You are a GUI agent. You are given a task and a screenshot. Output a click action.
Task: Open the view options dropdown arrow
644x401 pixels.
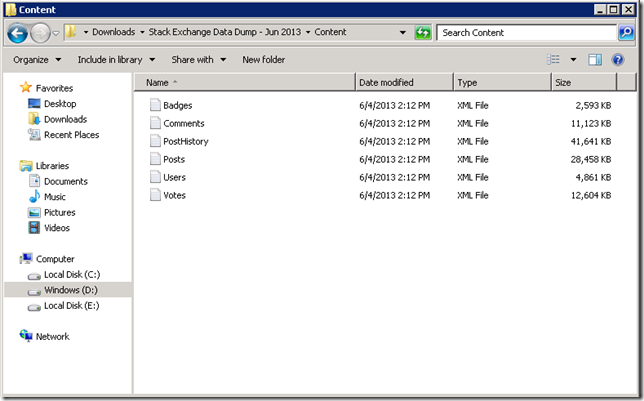click(x=573, y=60)
